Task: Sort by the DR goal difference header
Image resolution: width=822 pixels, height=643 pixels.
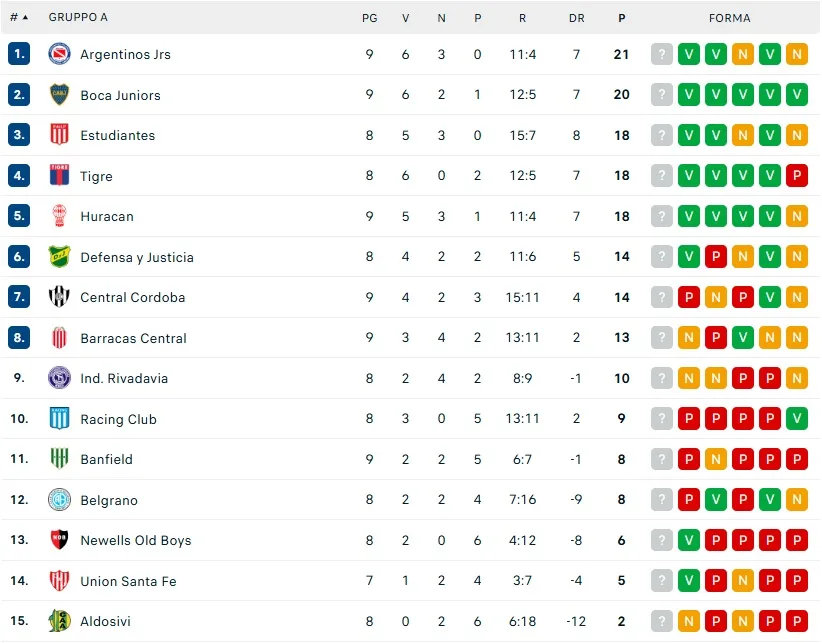Action: [576, 17]
